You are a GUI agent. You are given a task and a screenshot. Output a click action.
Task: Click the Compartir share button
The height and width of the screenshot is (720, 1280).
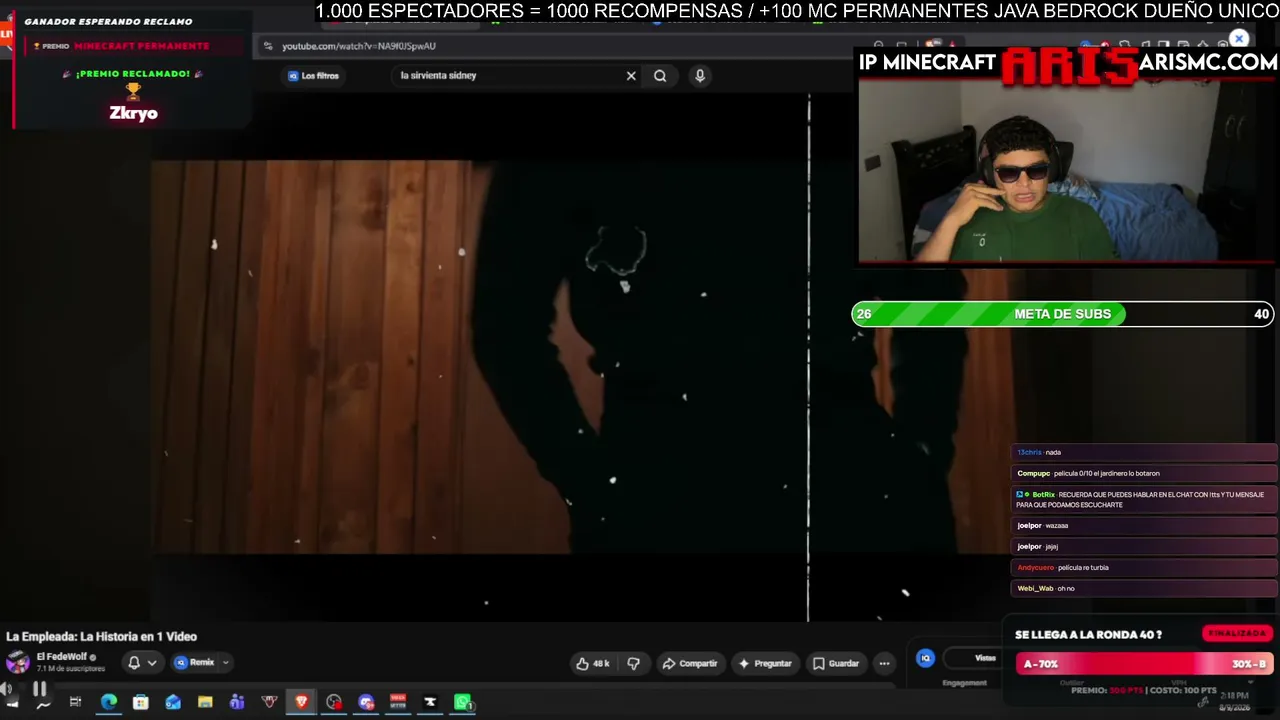pos(690,663)
